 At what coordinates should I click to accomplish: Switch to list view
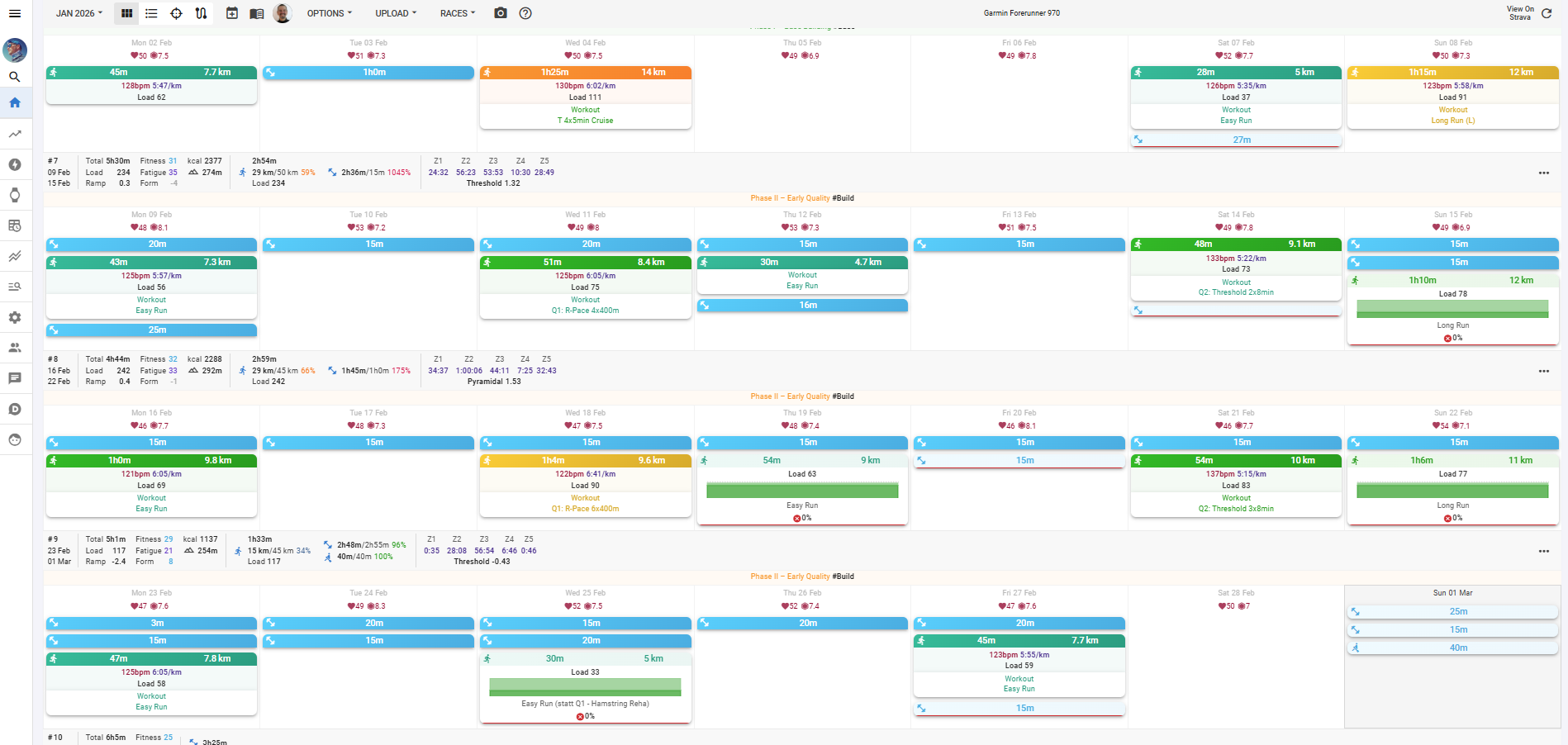(x=151, y=13)
